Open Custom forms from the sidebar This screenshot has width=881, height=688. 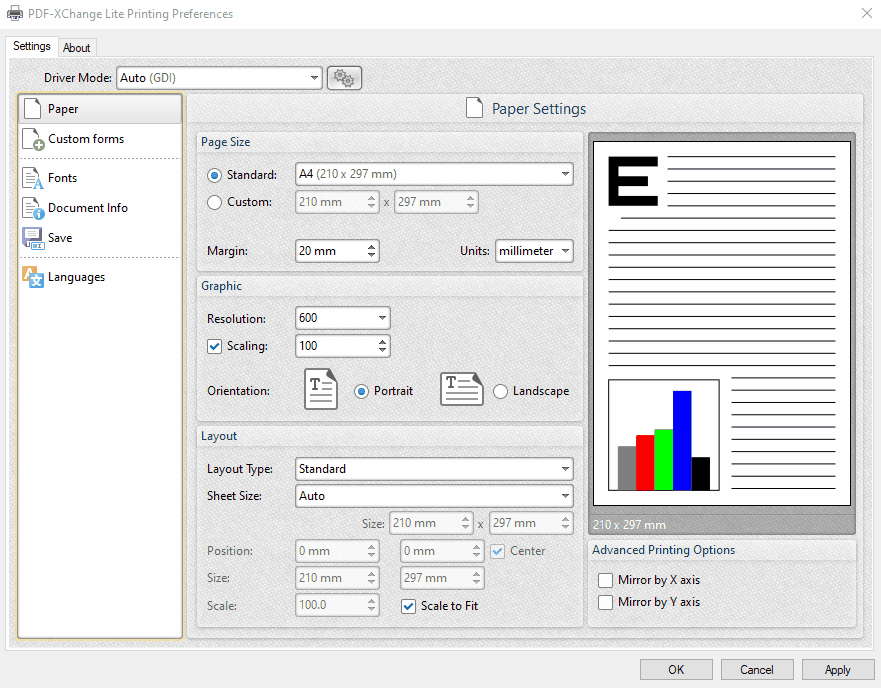pyautogui.click(x=31, y=140)
